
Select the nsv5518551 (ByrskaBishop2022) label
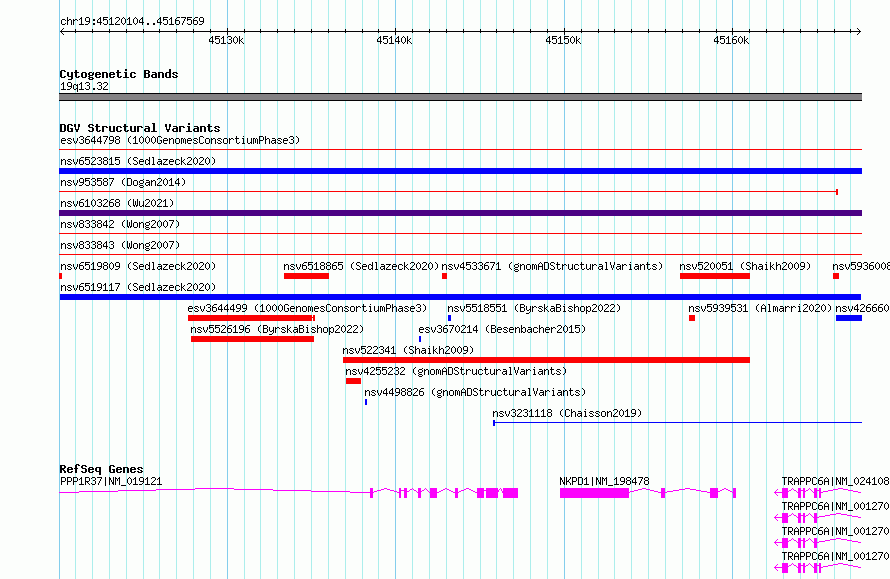click(x=534, y=308)
